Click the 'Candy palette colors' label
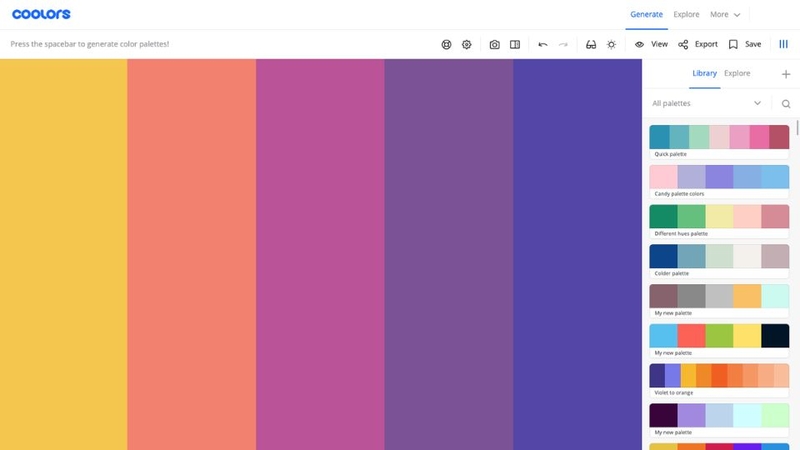This screenshot has height=450, width=800. tap(679, 194)
